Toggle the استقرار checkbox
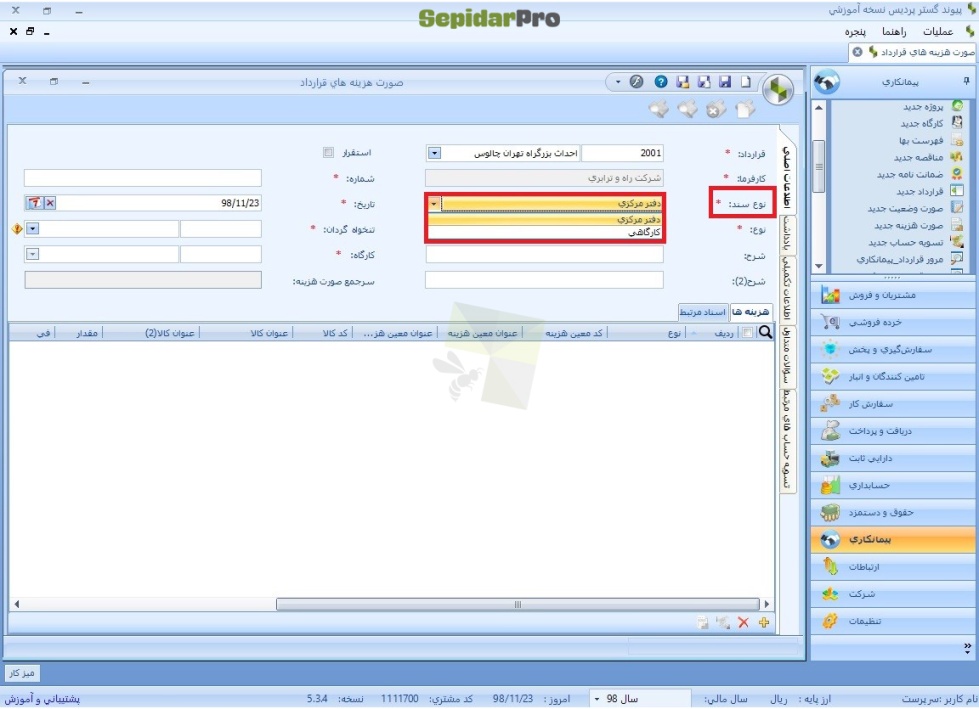Viewport: 979px width, 709px height. 328,152
